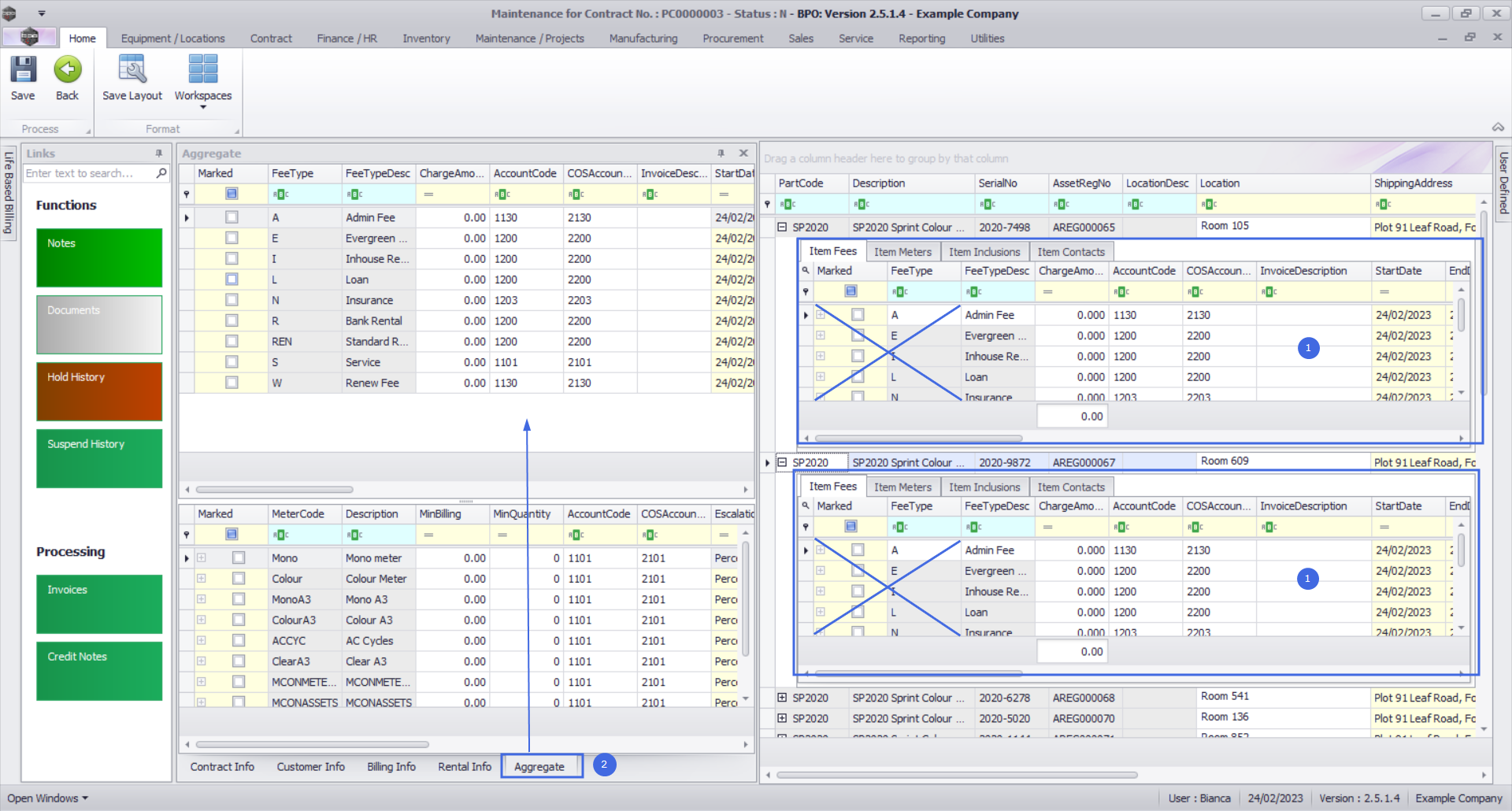Click filter icon for PartCode column
Image resolution: width=1512 pixels, height=811 pixels.
pos(788,205)
